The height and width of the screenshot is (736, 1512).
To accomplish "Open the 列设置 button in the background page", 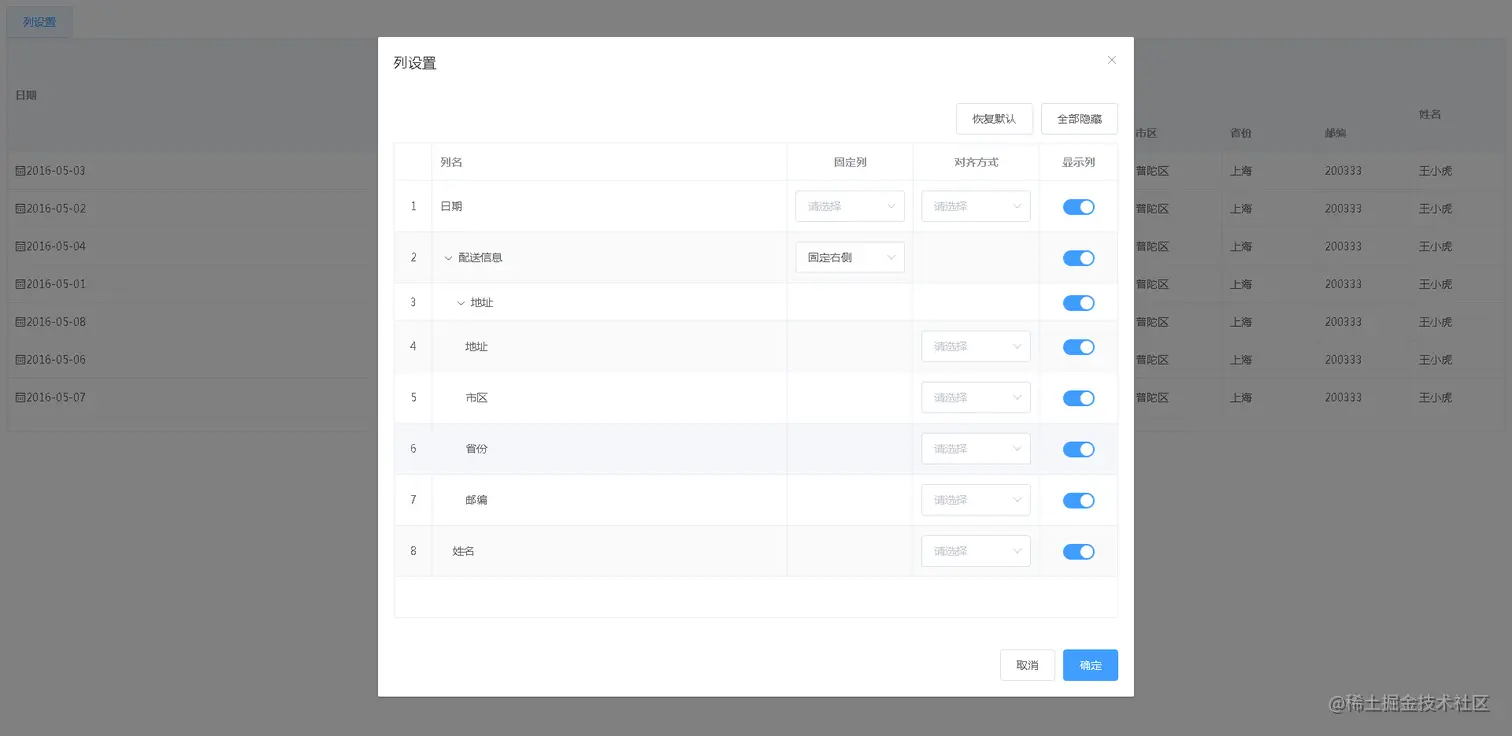I will 39,22.
